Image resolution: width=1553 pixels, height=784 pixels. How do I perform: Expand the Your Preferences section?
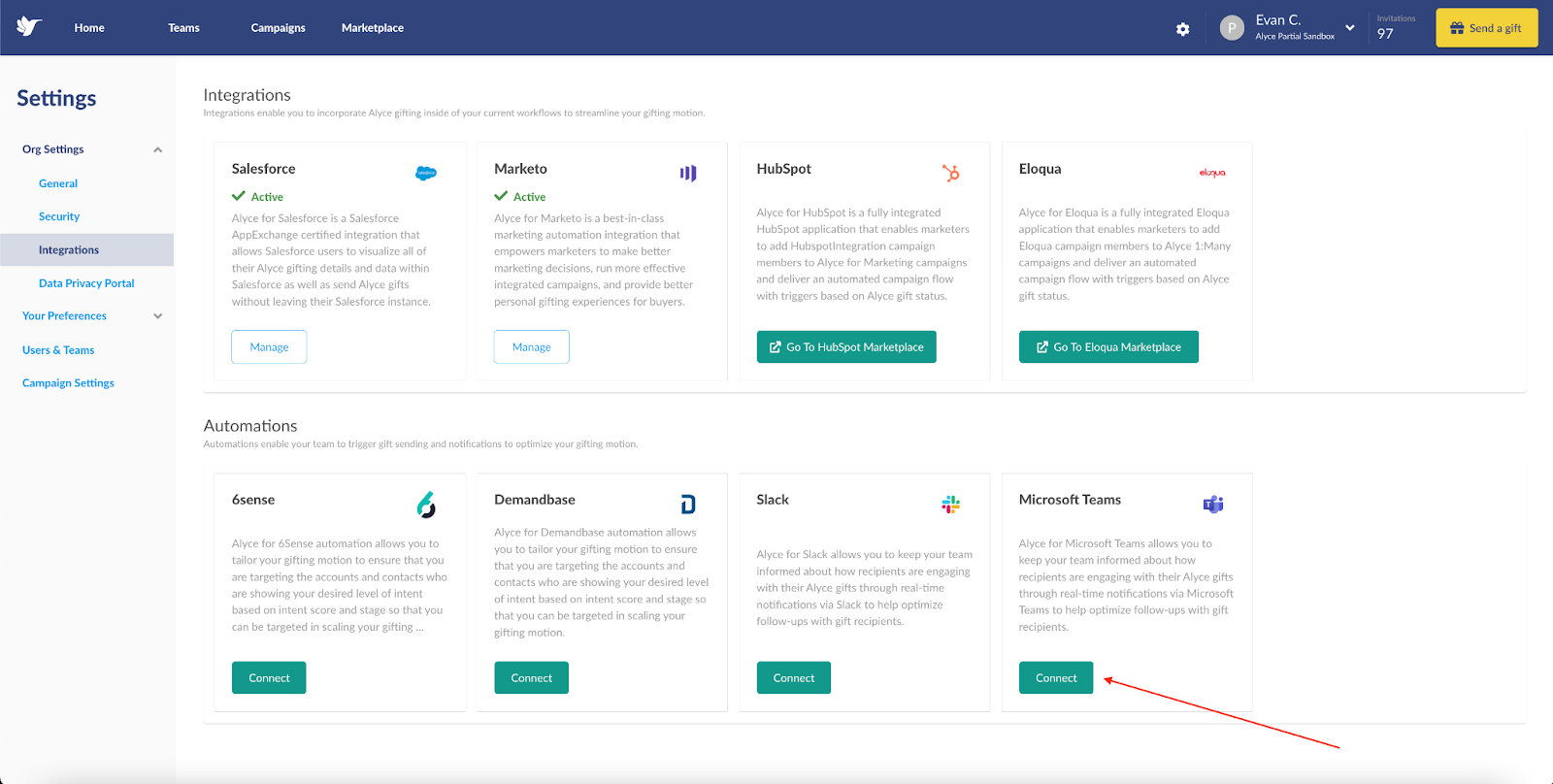point(157,316)
